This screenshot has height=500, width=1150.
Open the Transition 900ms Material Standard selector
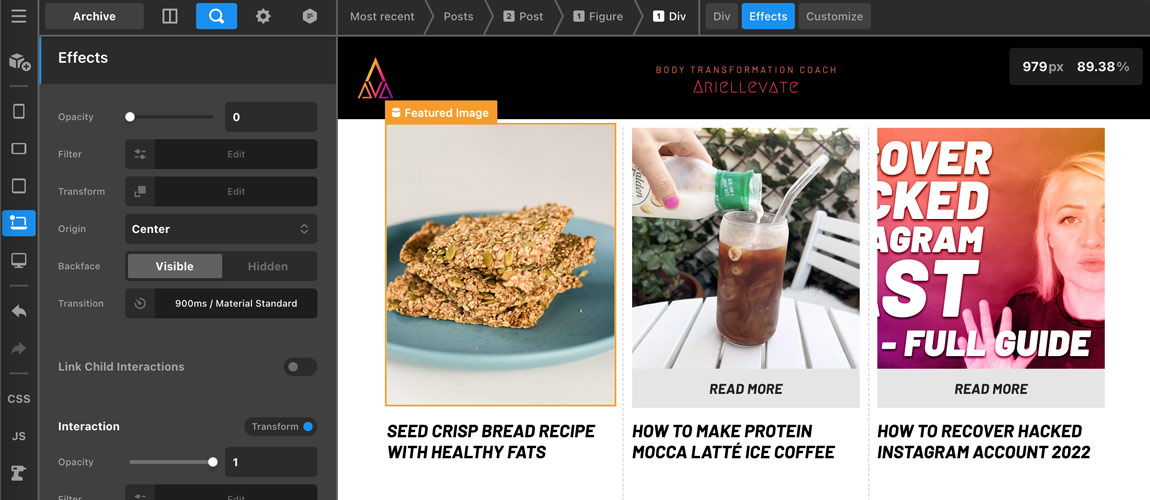point(221,304)
